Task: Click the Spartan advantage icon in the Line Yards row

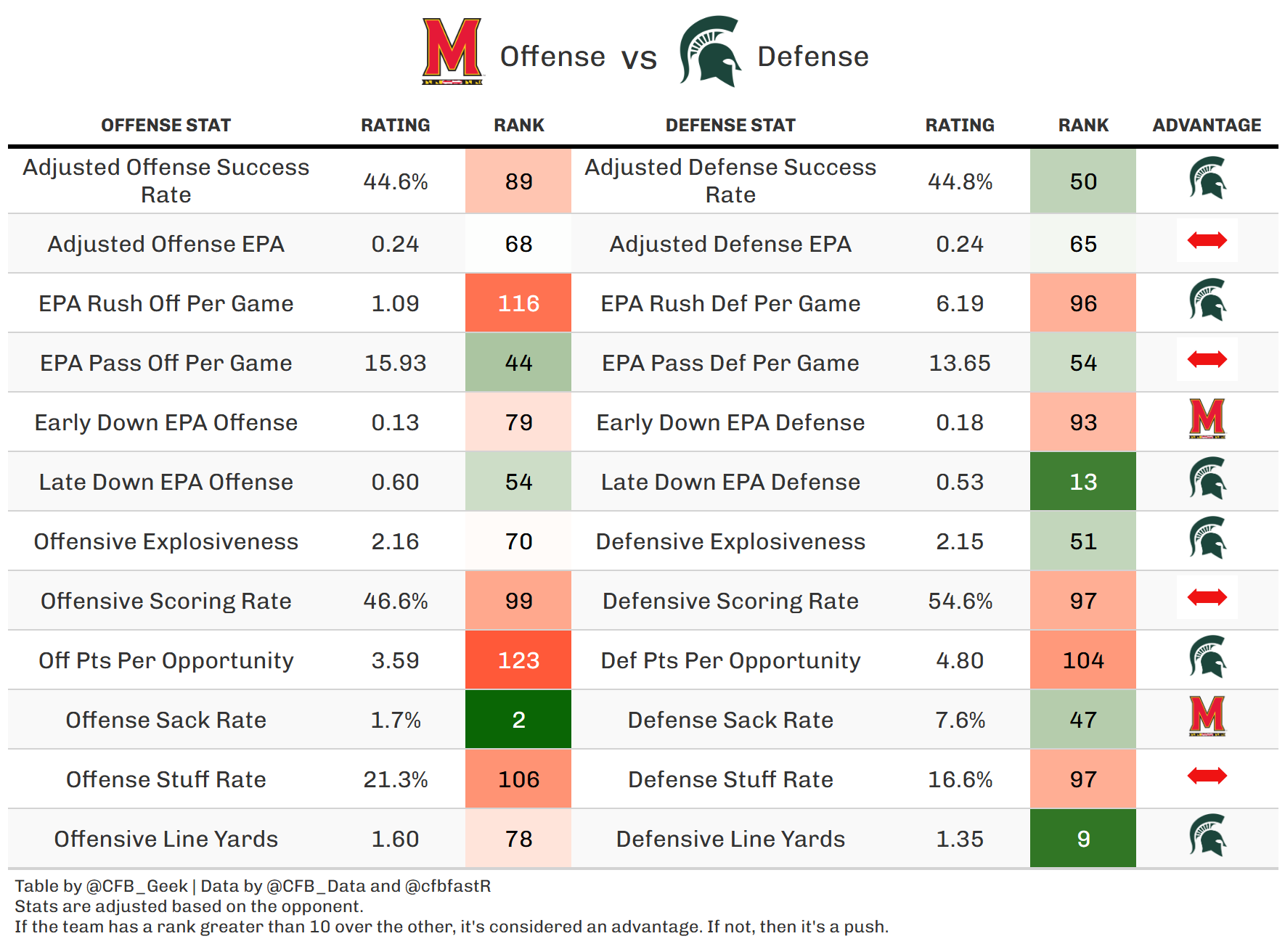Action: (x=1207, y=836)
